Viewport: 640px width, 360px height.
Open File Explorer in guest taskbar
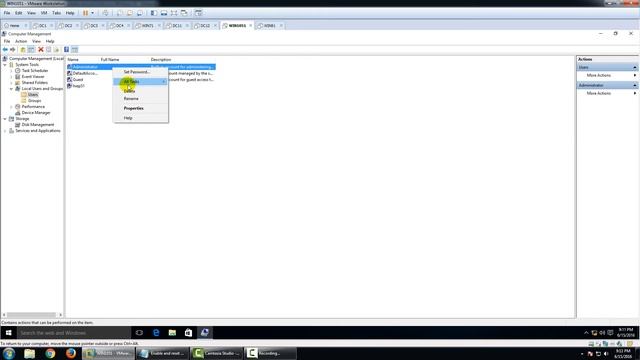pyautogui.click(x=172, y=333)
